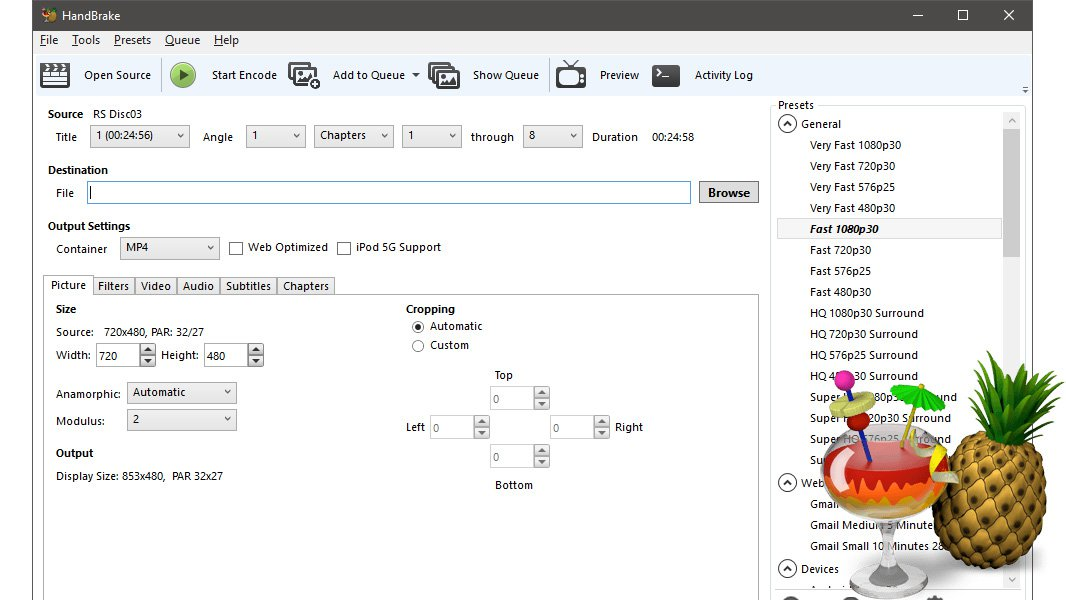The height and width of the screenshot is (600, 1066).
Task: Open the Tools menu
Action: tap(86, 40)
